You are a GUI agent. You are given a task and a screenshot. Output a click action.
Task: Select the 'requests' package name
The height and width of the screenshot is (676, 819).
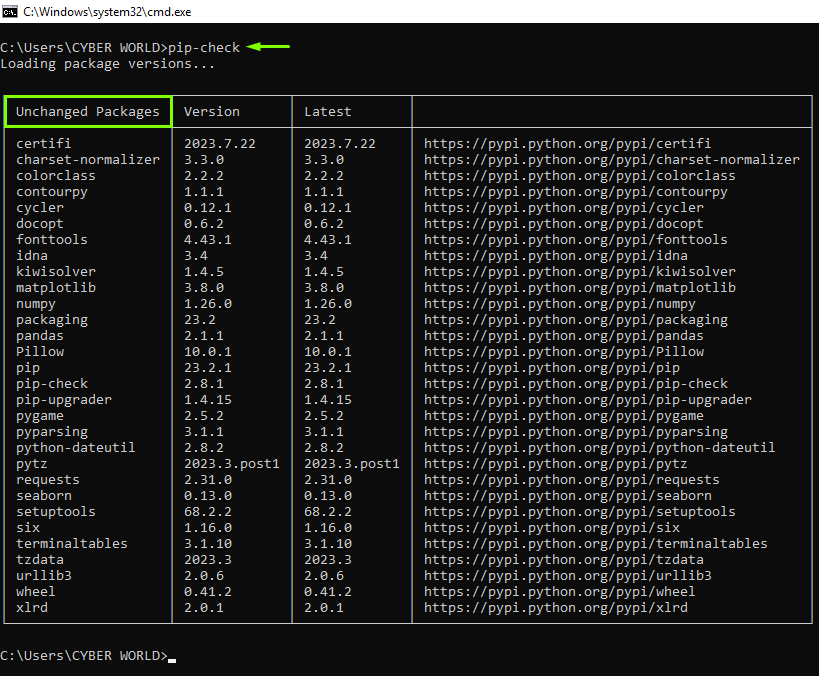[48, 480]
